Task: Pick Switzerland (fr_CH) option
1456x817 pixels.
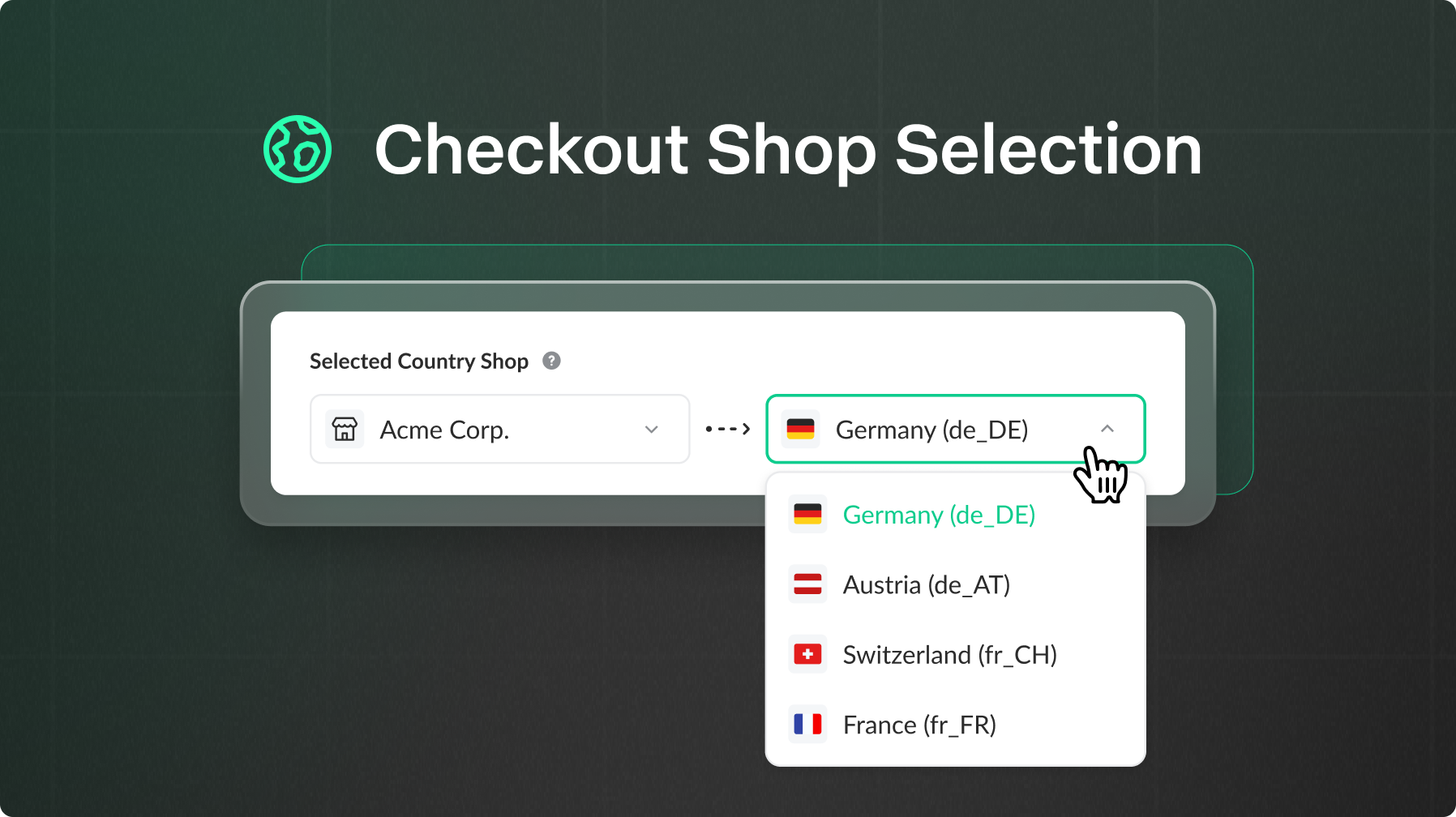Action: pyautogui.click(x=949, y=654)
